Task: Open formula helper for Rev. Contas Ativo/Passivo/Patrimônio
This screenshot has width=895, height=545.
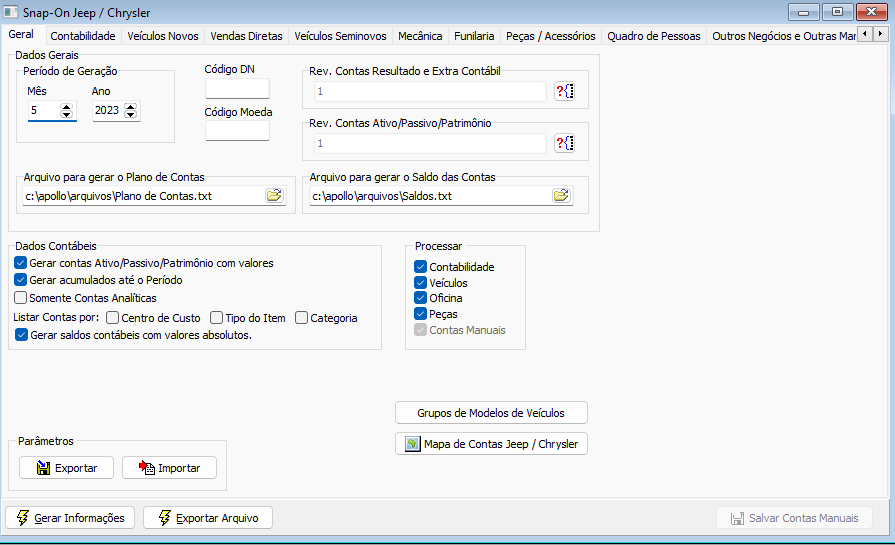Action: coord(565,143)
